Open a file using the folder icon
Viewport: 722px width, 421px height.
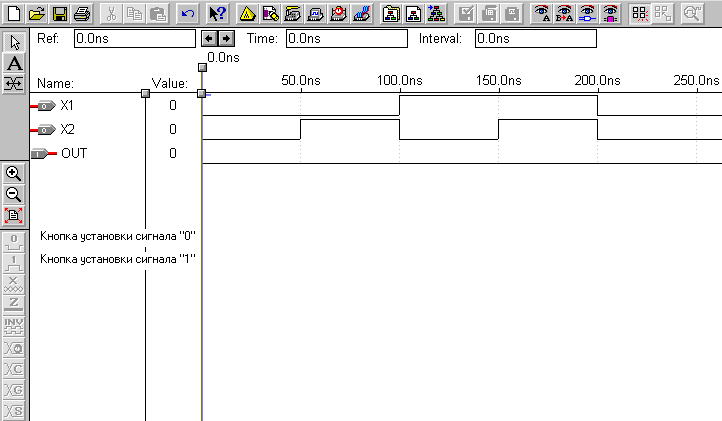[36, 14]
